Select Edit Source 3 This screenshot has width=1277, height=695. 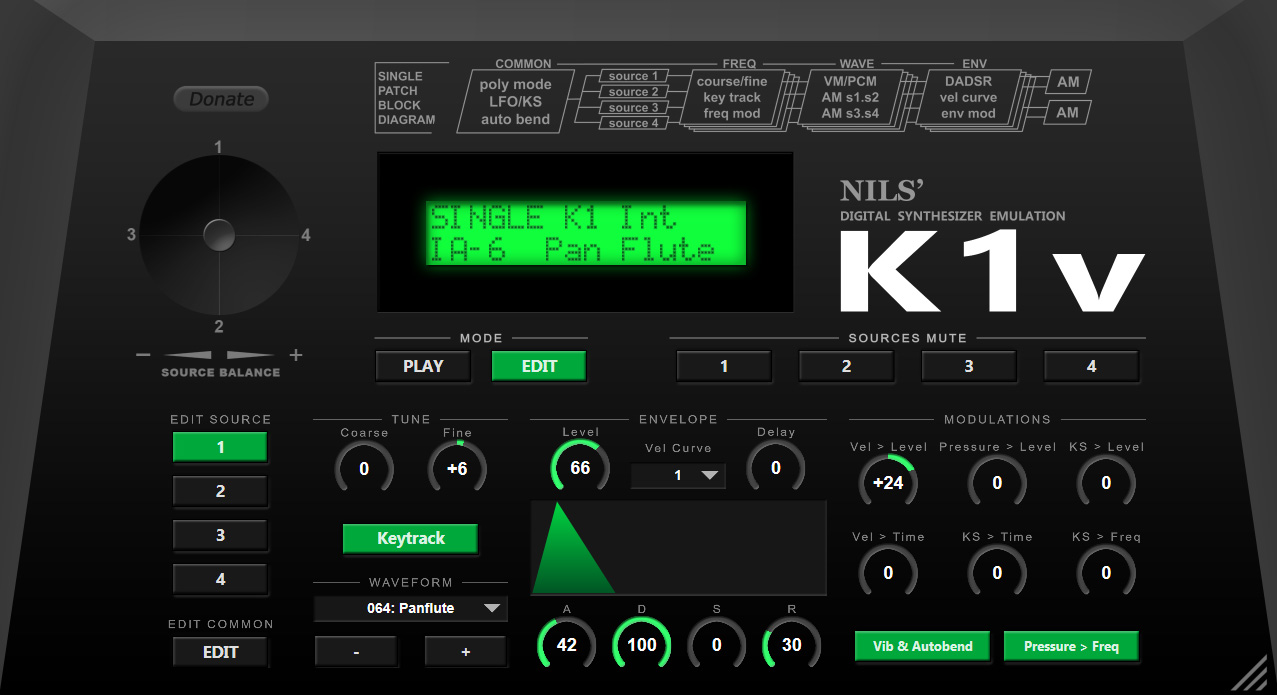point(220,535)
